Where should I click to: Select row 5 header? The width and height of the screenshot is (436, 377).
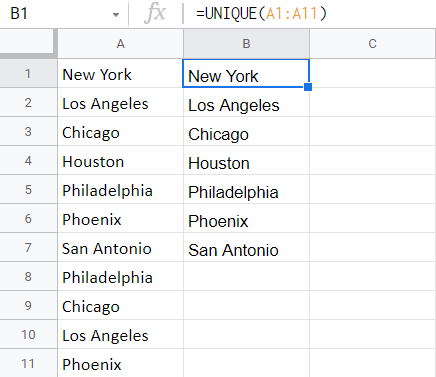click(28, 189)
